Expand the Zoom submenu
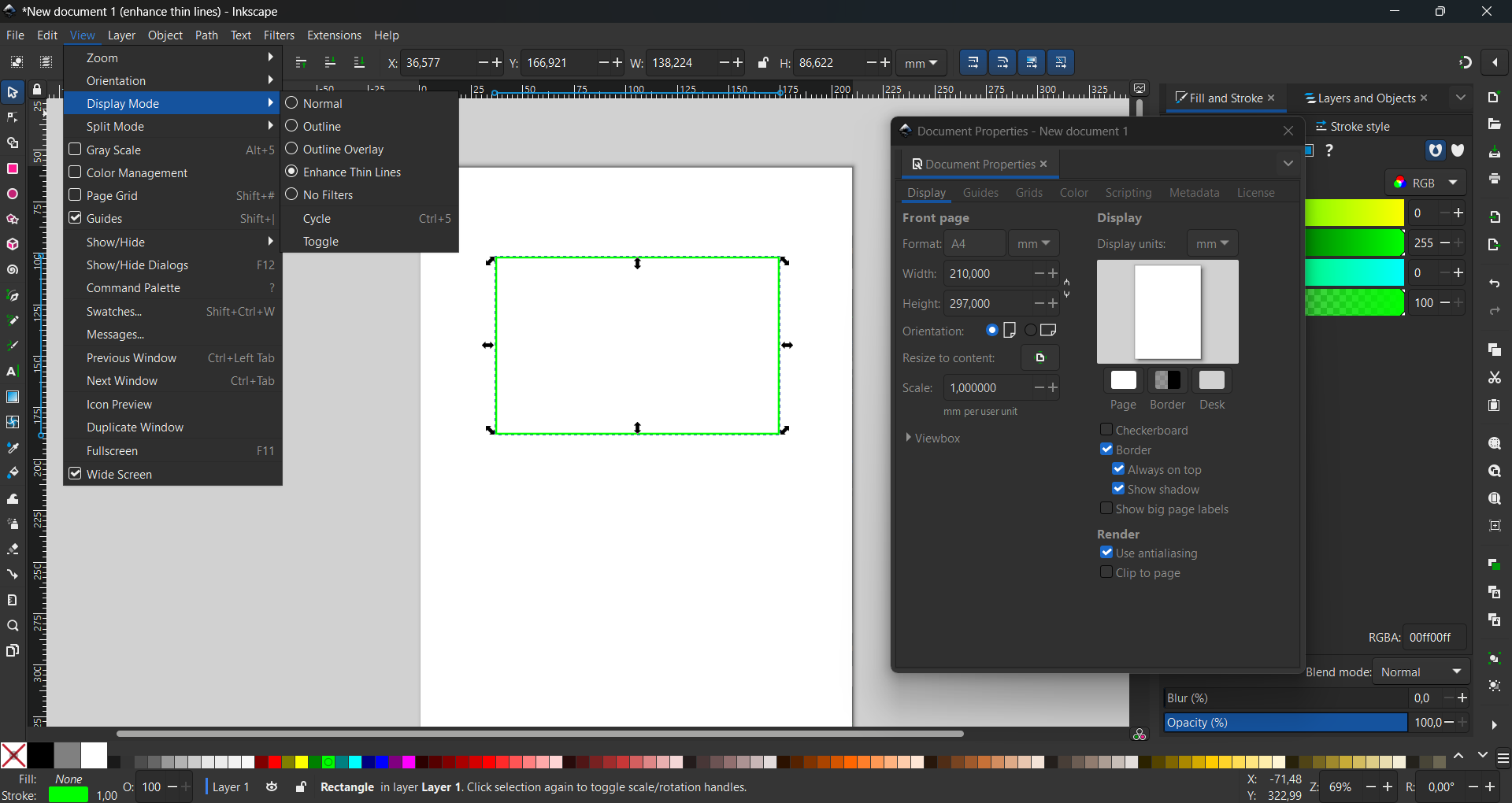Viewport: 1512px width, 803px height. [x=172, y=58]
